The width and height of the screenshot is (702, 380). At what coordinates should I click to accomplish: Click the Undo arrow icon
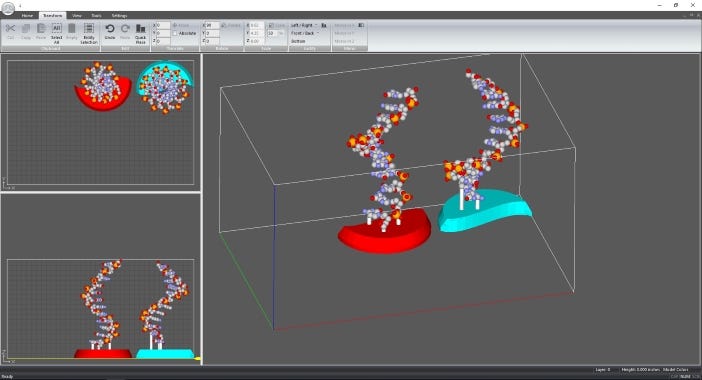click(x=110, y=29)
